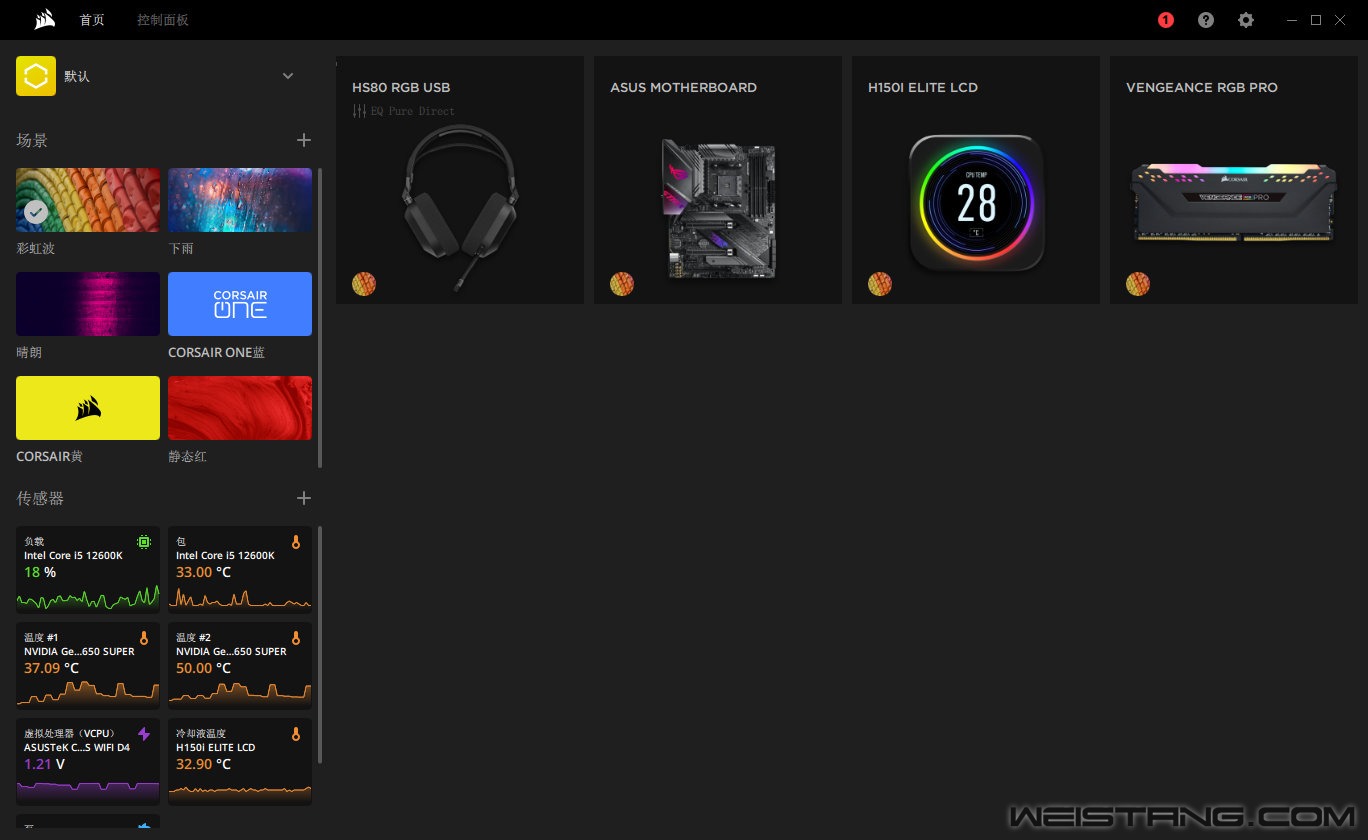Click the thermometer icon on 冷却液温度 card

tap(295, 734)
